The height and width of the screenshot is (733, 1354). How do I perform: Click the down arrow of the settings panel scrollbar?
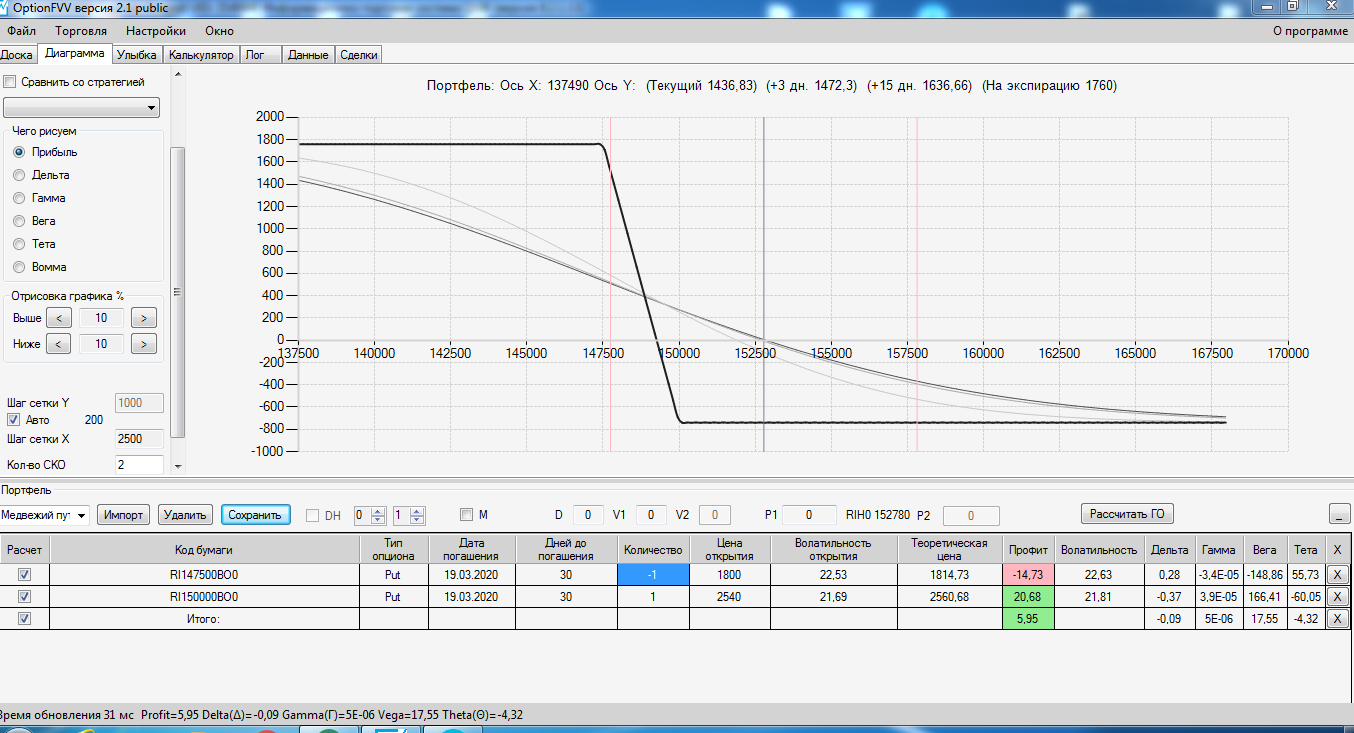(178, 466)
